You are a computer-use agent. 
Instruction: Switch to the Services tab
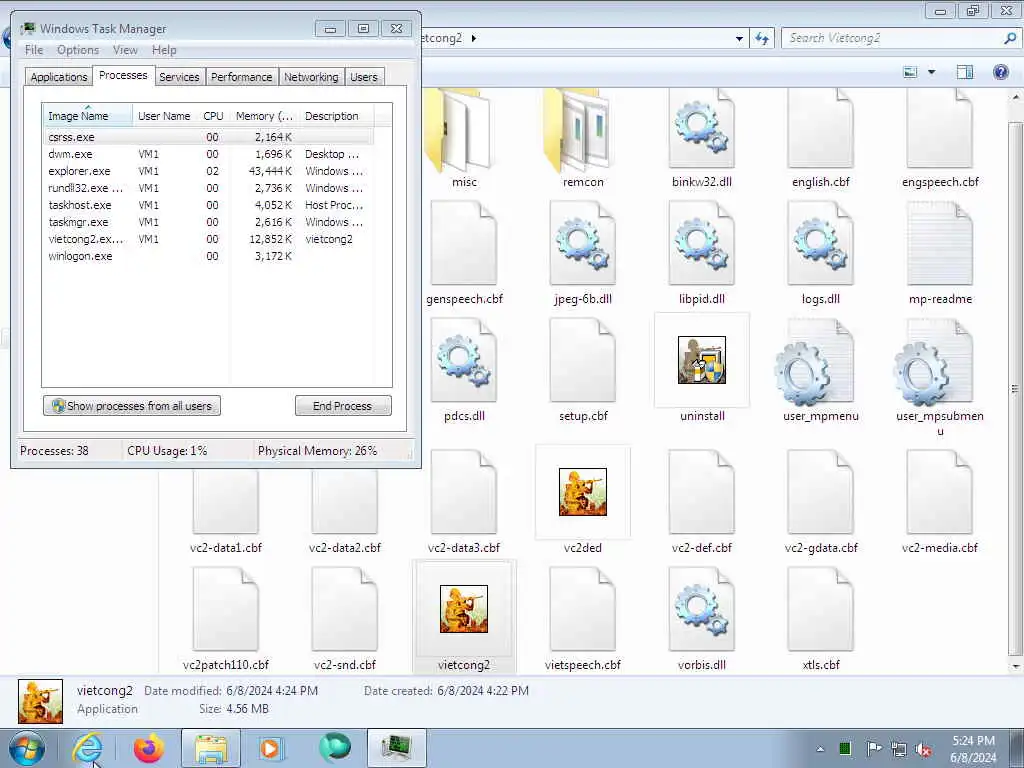179,77
